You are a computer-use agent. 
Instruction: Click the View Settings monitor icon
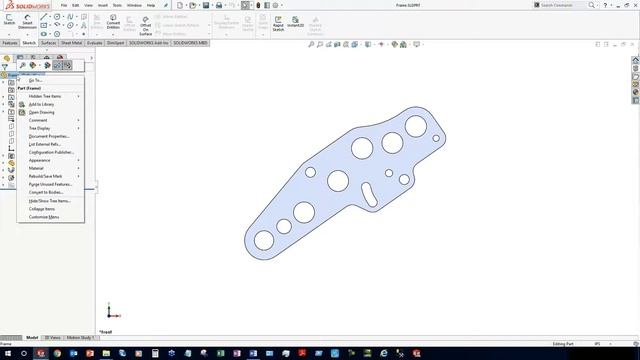pyautogui.click(x=416, y=44)
